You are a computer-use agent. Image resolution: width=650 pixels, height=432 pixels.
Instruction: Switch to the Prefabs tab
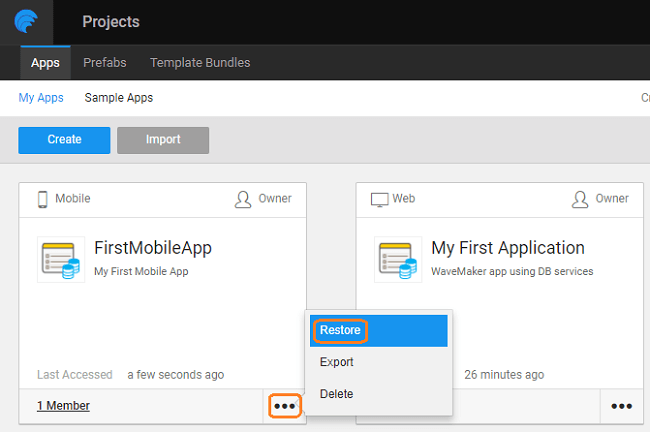tap(105, 62)
